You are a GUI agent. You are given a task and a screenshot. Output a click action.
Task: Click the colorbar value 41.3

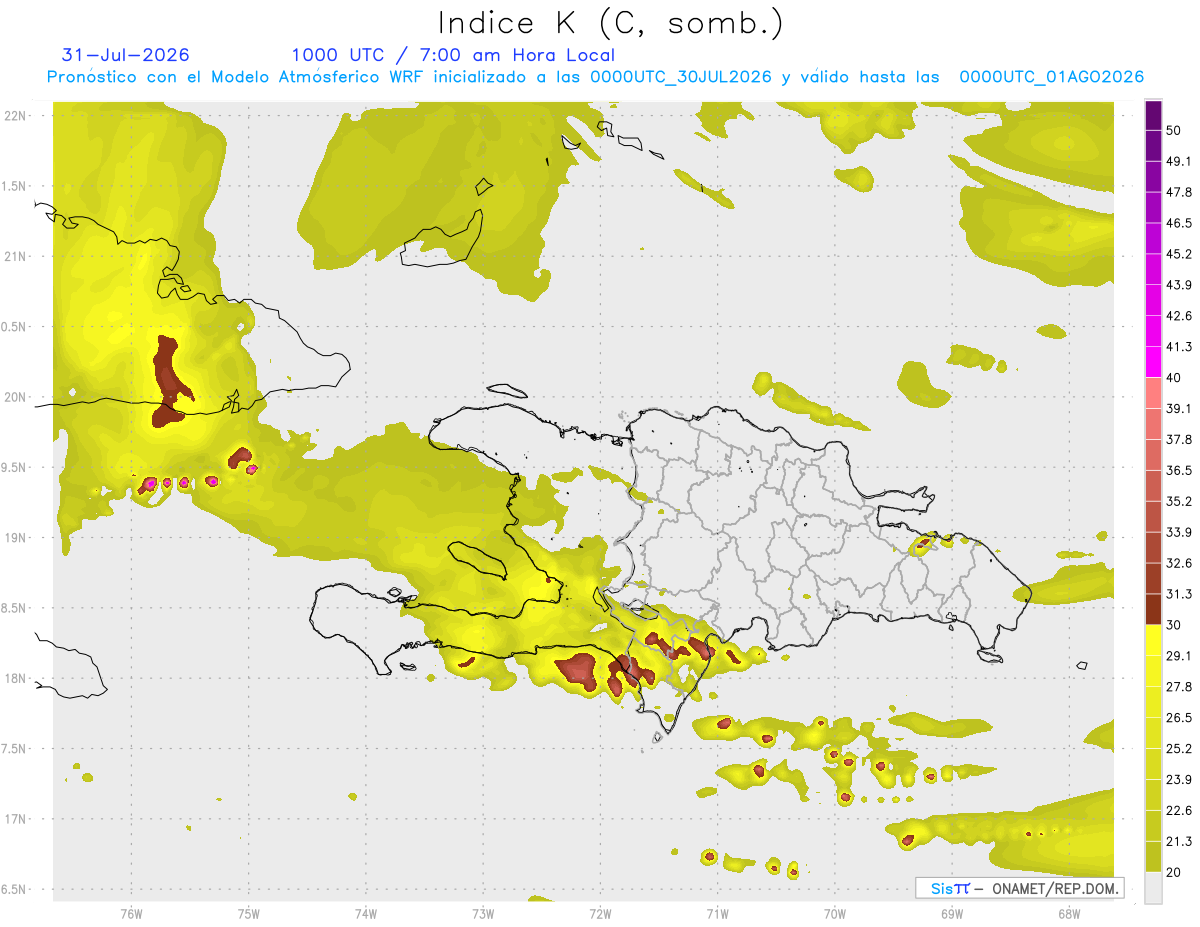pyautogui.click(x=1179, y=347)
